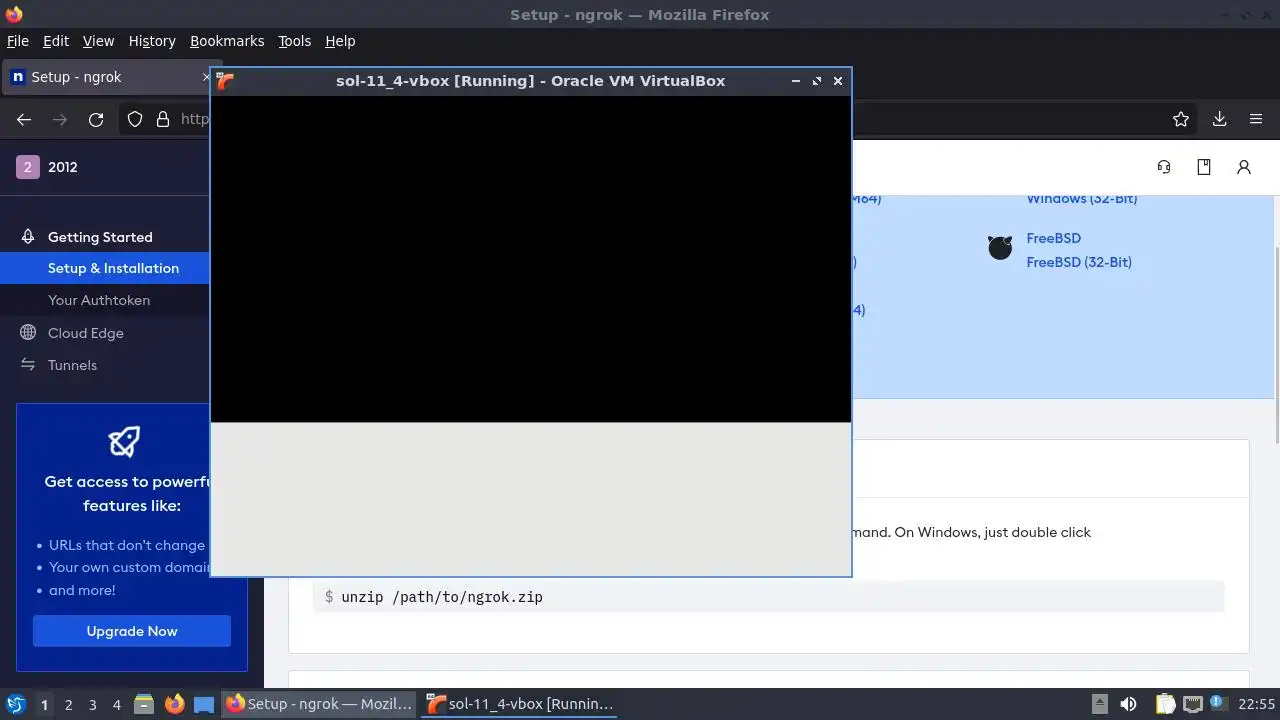Open the Firefox downloads panel
Screen dimensions: 1280x720
tap(1219, 119)
